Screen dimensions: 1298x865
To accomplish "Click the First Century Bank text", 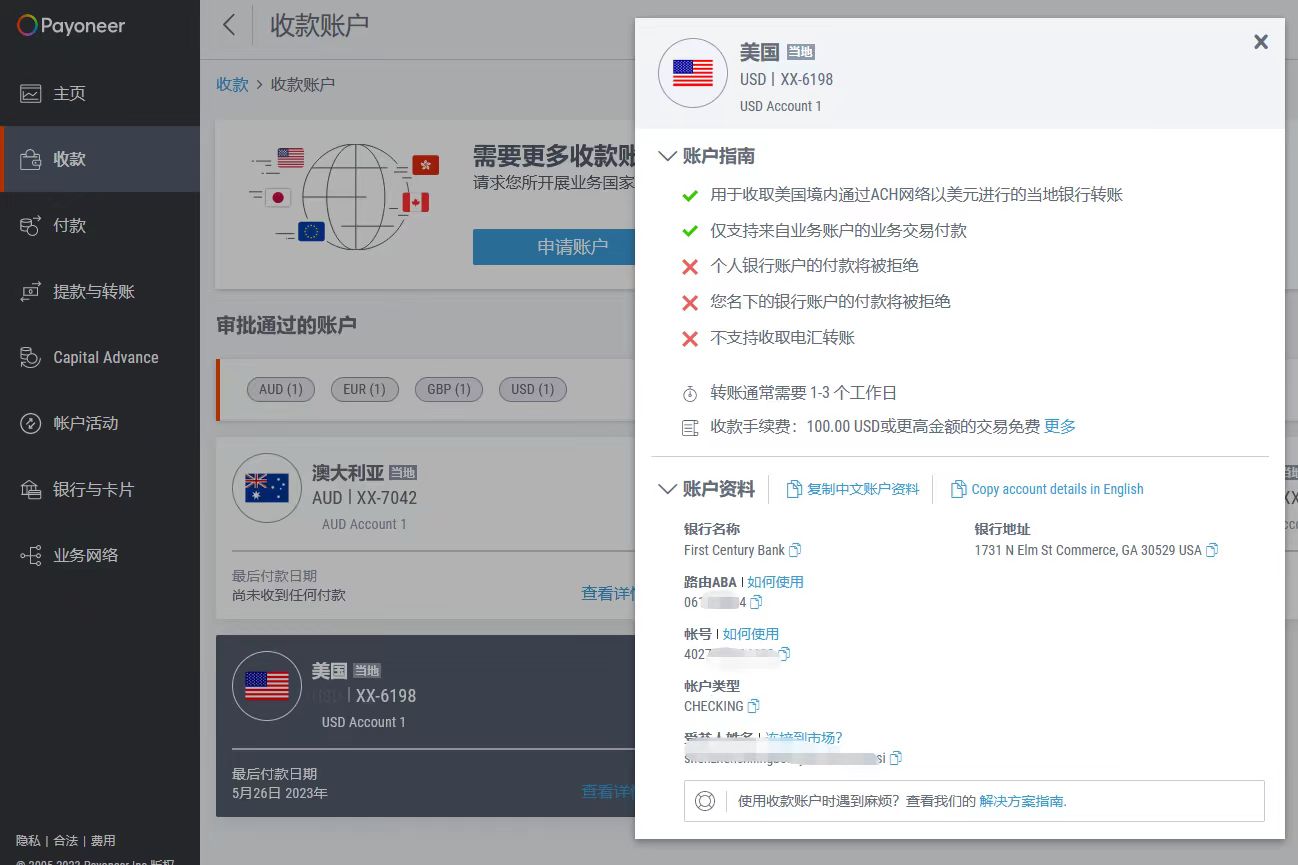I will [734, 550].
